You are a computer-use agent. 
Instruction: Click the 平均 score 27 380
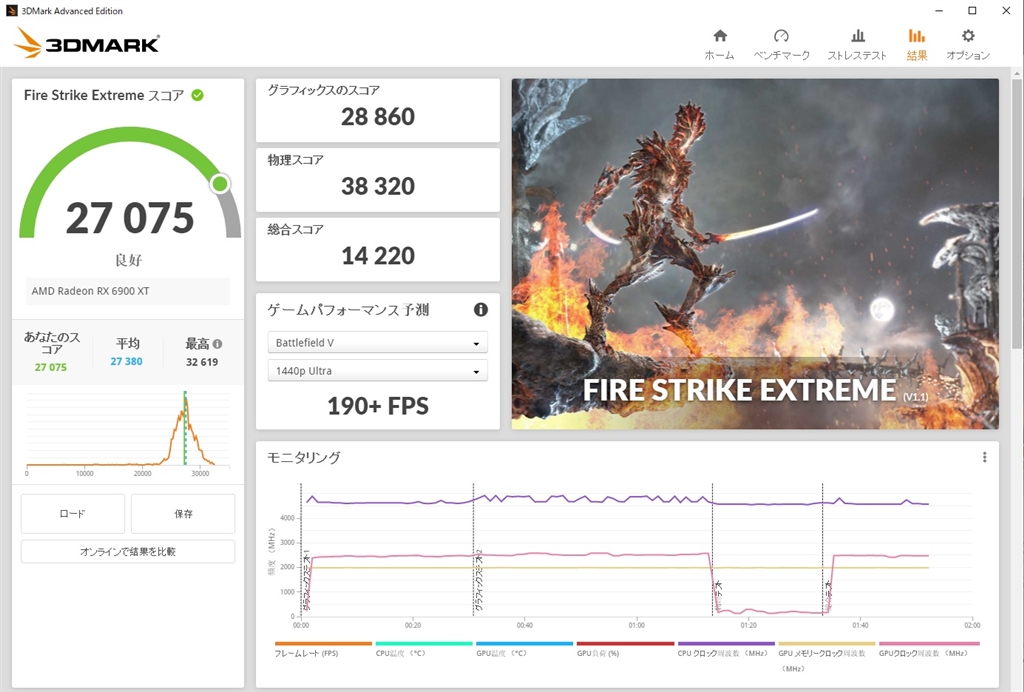126,362
